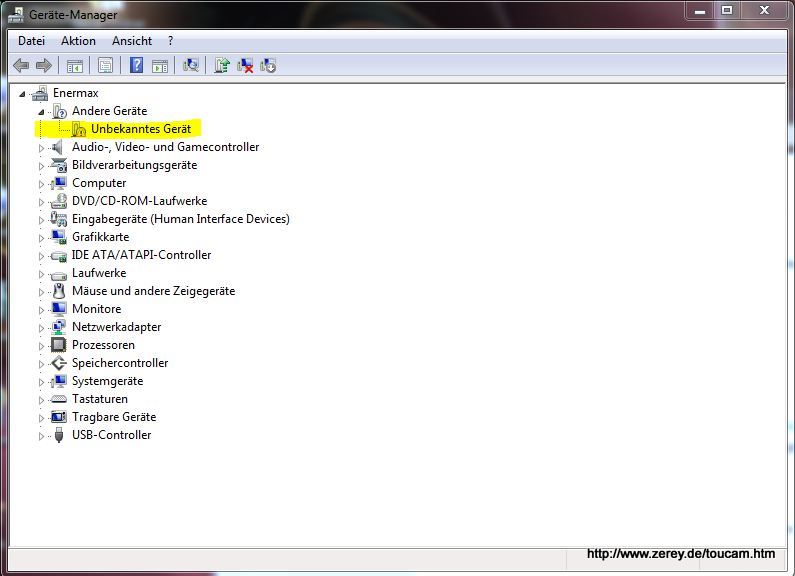Click the update driver software icon
Viewport: 795px width, 576px height.
click(x=222, y=65)
